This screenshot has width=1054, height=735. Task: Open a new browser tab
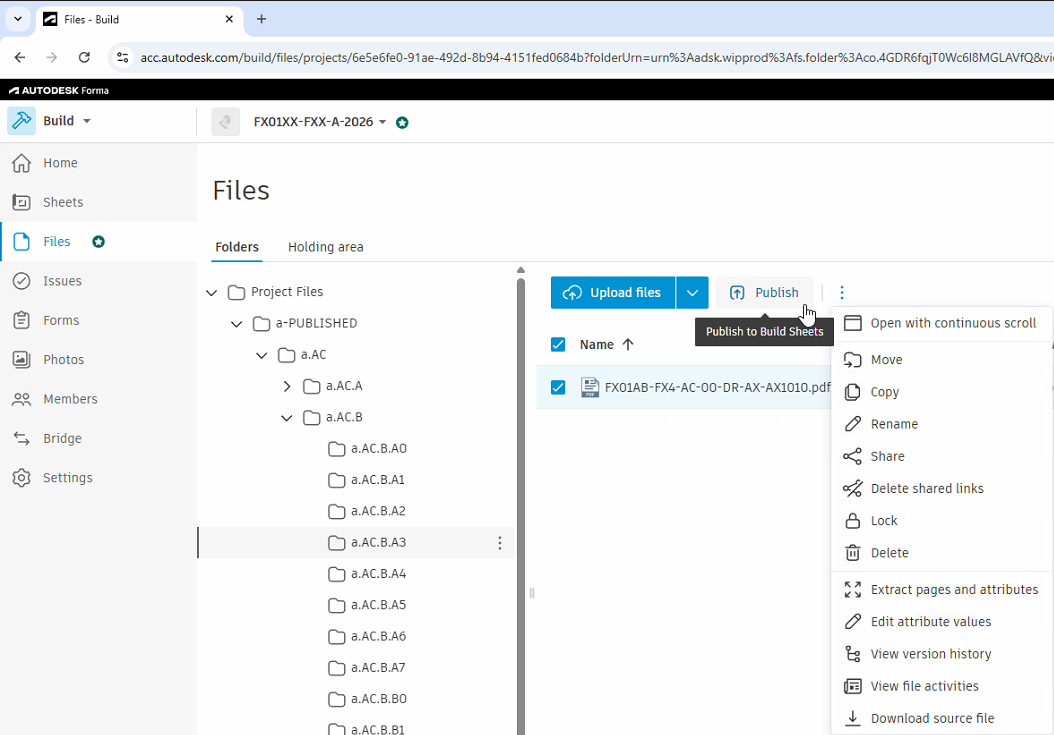click(261, 19)
